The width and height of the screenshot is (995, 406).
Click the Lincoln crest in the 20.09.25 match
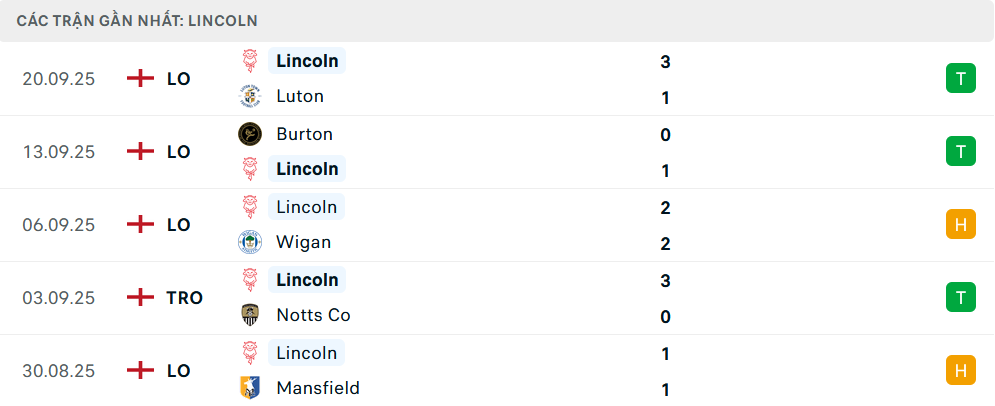[x=250, y=61]
